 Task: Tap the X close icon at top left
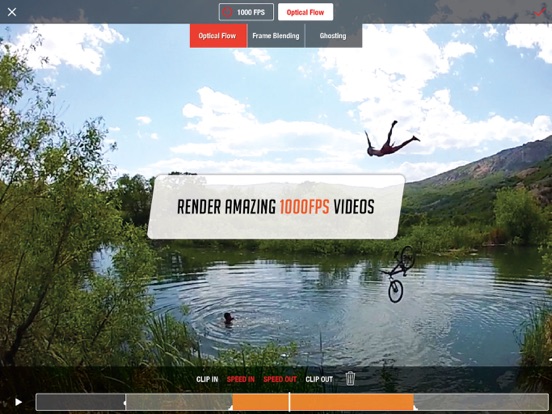coord(12,12)
